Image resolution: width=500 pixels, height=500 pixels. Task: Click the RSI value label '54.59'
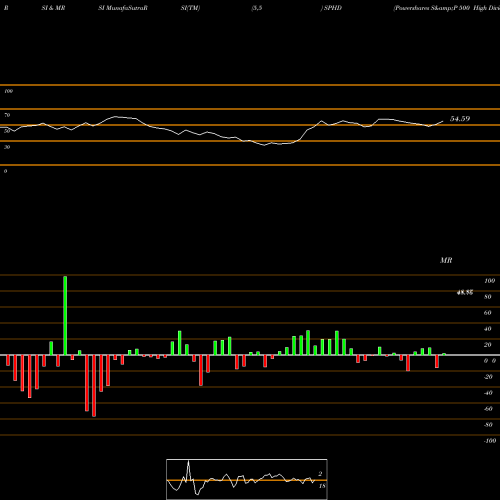460,119
